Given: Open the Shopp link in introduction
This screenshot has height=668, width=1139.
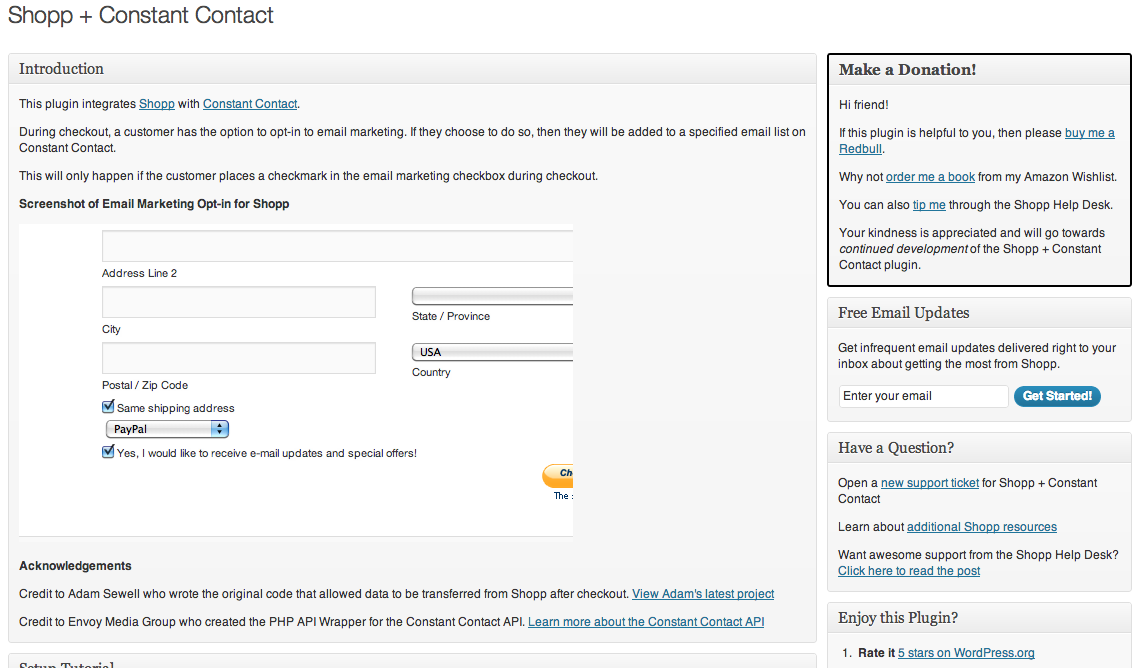Looking at the screenshot, I should (156, 104).
